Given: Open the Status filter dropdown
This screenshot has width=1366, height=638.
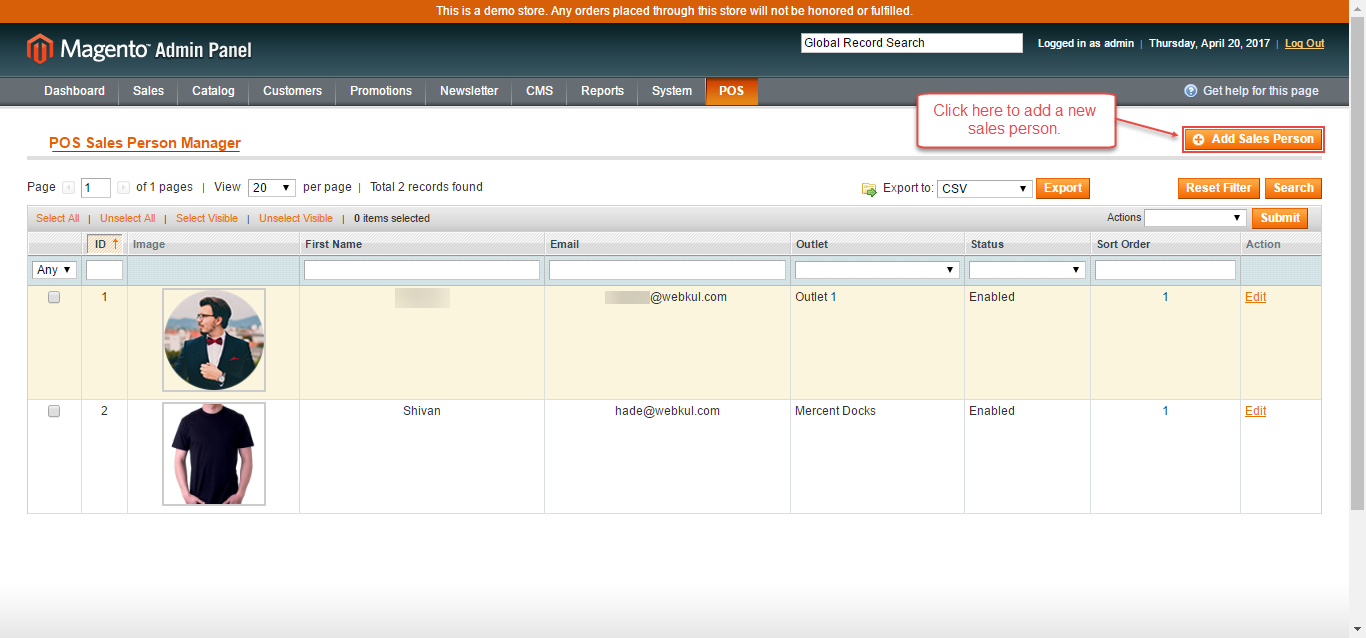Looking at the screenshot, I should coord(1027,270).
